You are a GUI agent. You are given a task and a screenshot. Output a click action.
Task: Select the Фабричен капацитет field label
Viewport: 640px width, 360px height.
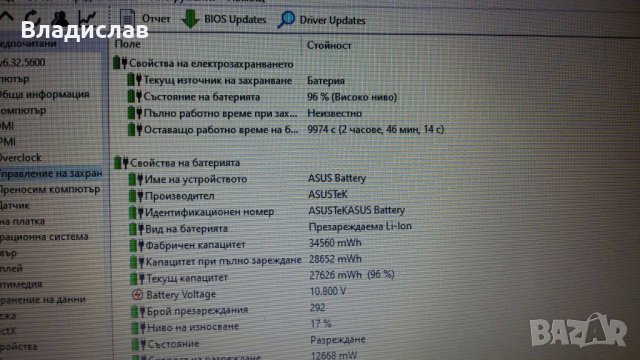196,245
